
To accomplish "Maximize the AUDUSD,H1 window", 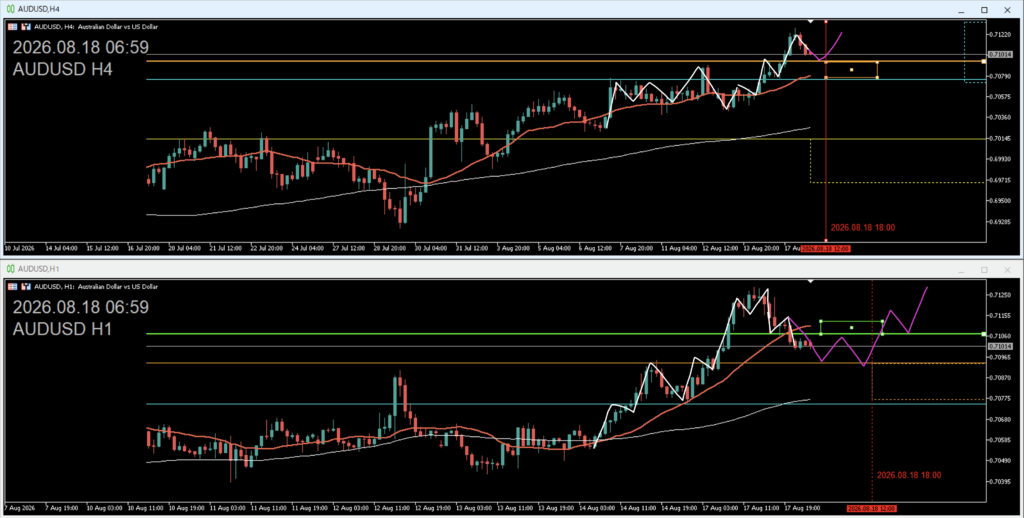I will click(x=984, y=270).
